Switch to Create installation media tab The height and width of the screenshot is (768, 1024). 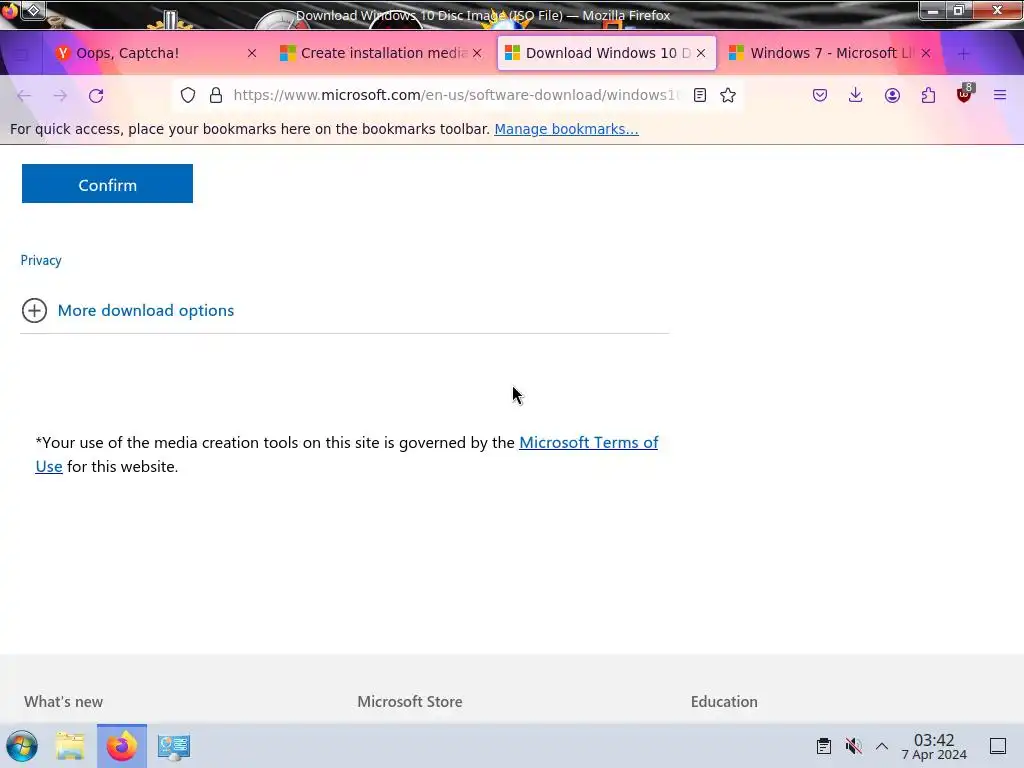coord(381,53)
